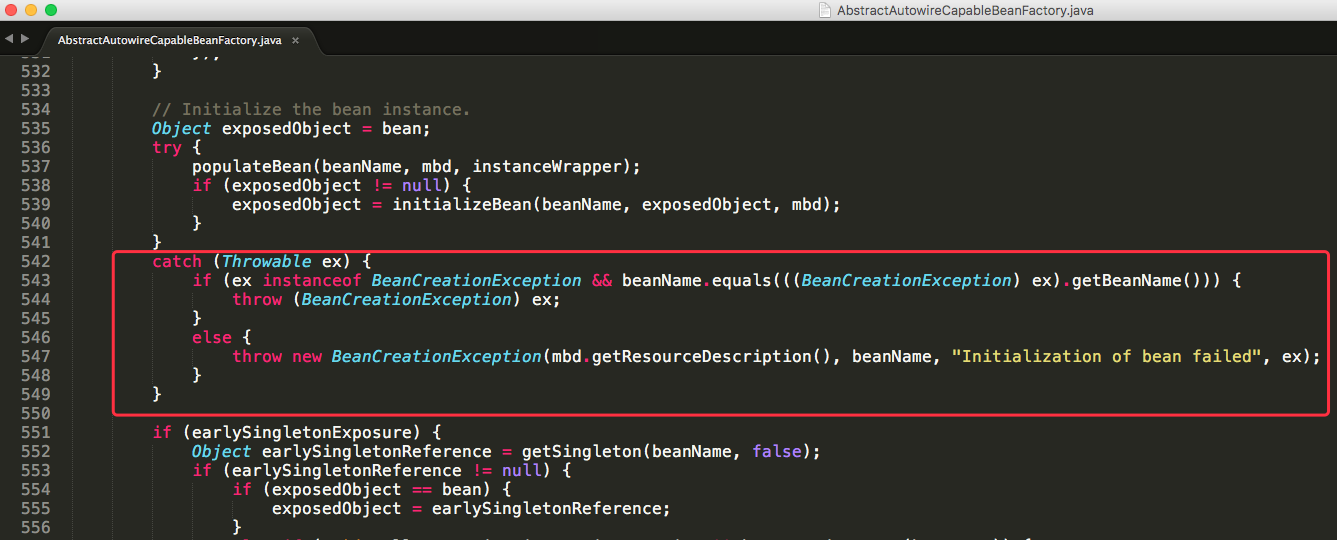Click line number 534 in the gutter
This screenshot has width=1337, height=540.
pos(35,109)
